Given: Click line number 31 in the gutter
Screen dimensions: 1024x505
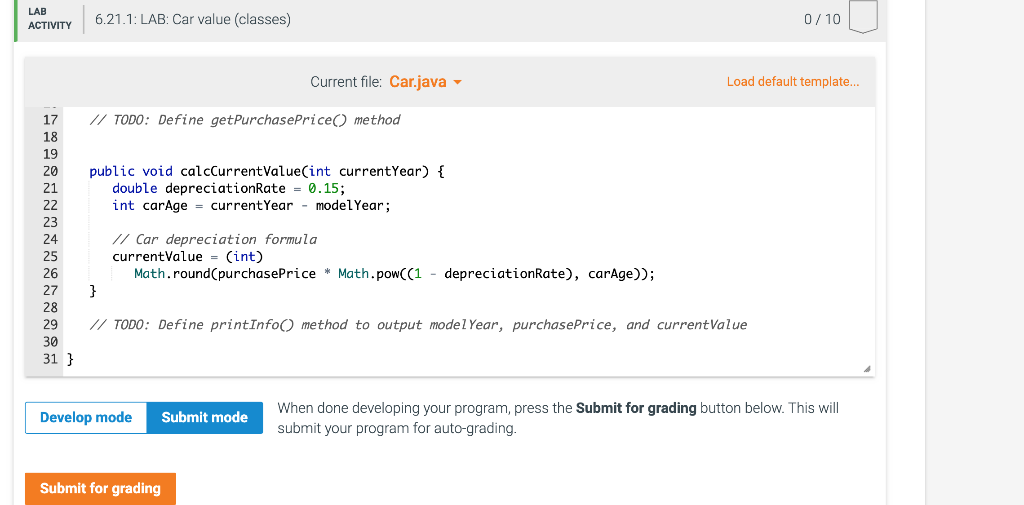Looking at the screenshot, I should coord(50,359).
